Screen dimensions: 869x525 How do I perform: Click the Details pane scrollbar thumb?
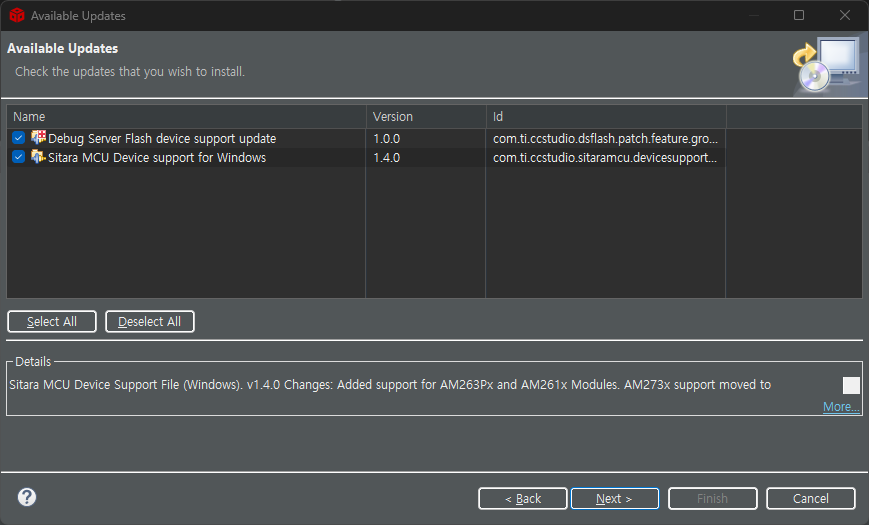coord(851,385)
